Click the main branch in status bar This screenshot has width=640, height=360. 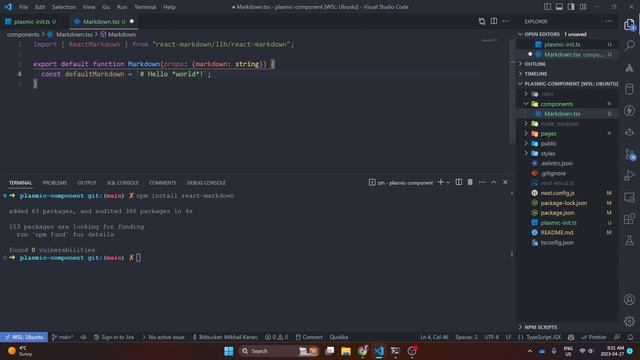[x=62, y=337]
